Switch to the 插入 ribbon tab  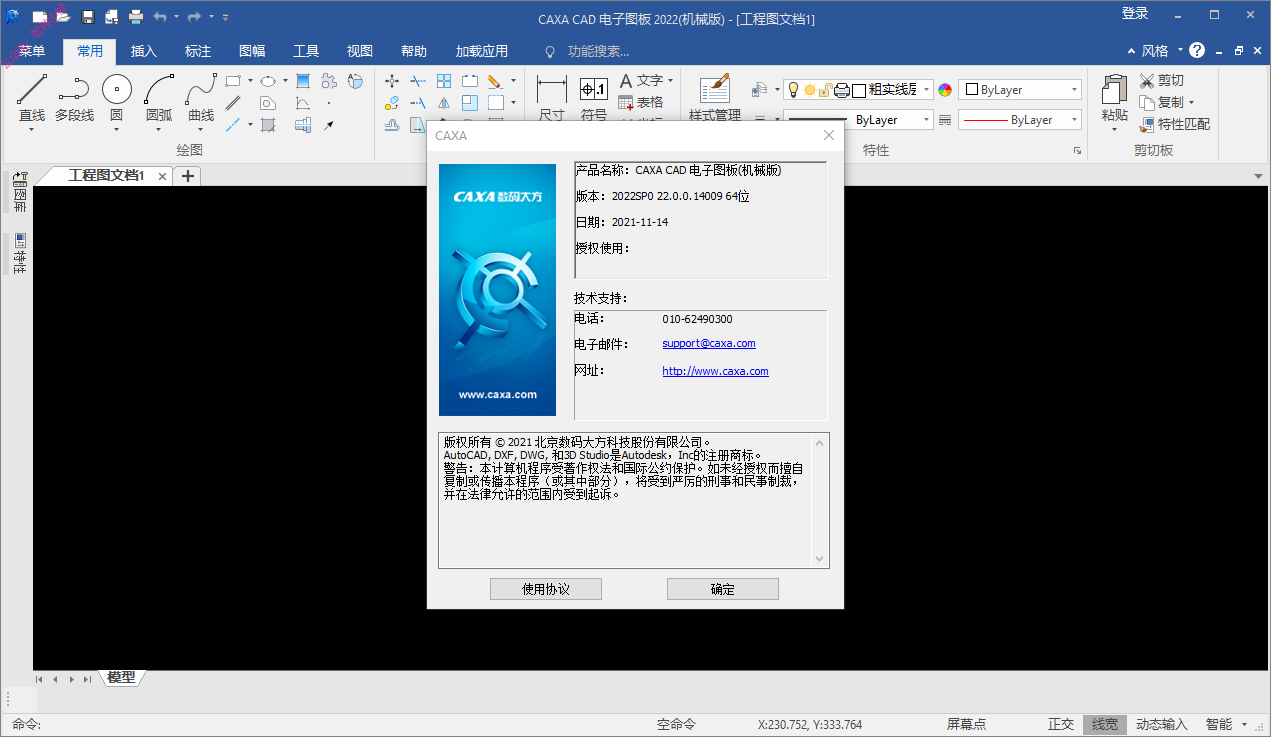pyautogui.click(x=144, y=51)
